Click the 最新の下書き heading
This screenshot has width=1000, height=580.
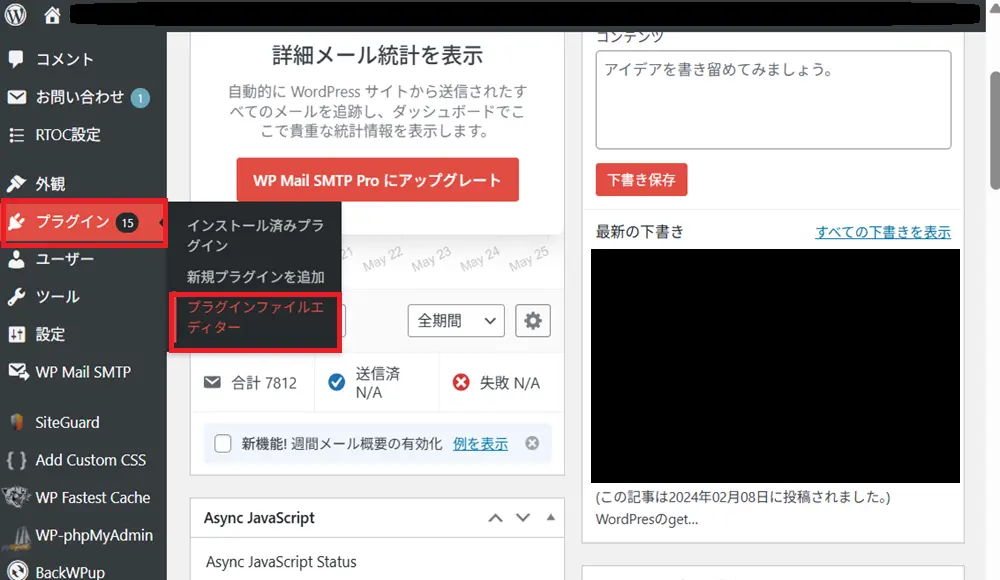640,232
